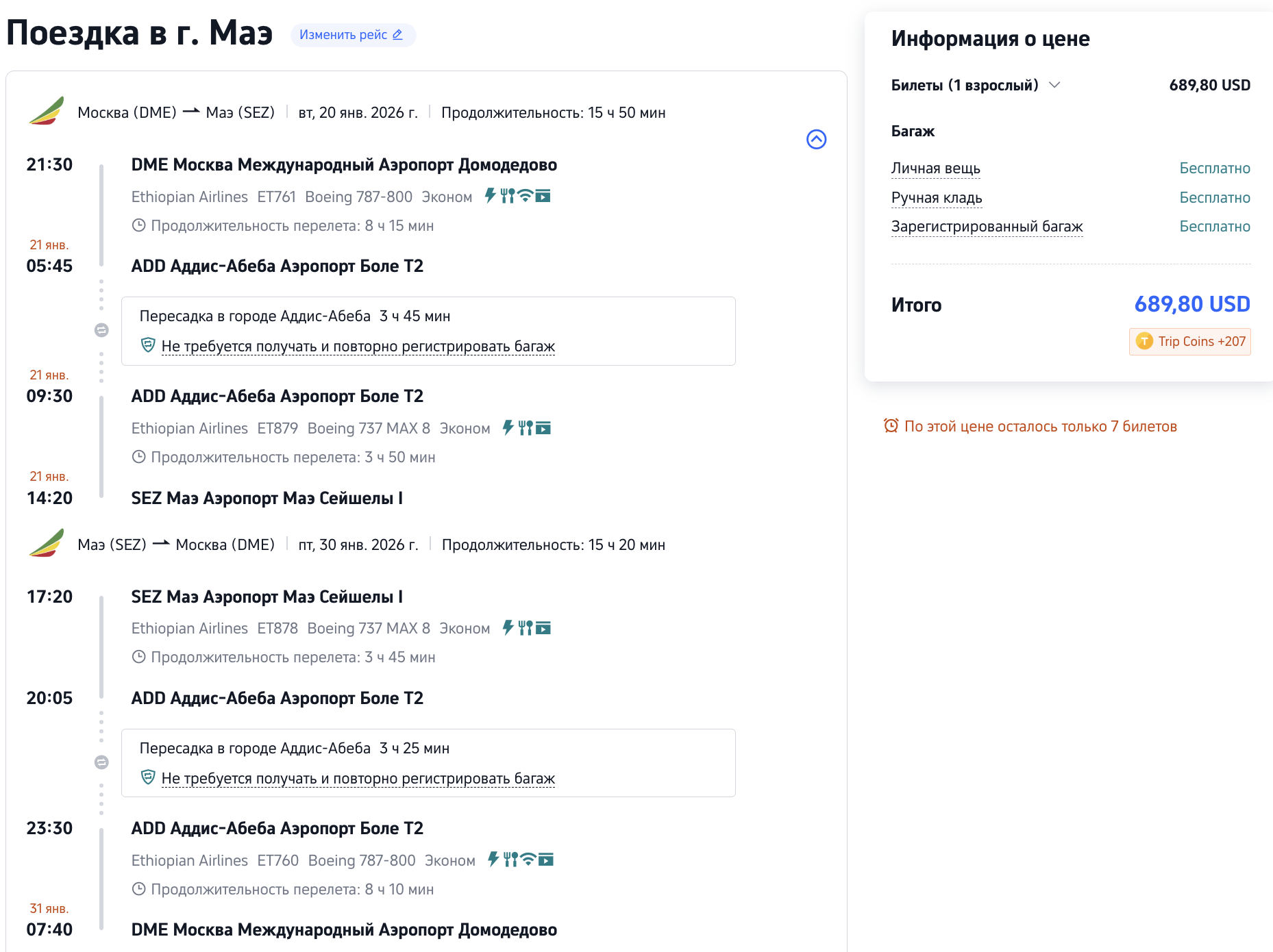The image size is (1273, 952).
Task: Click the total price 689,80 USD
Action: click(x=1191, y=304)
